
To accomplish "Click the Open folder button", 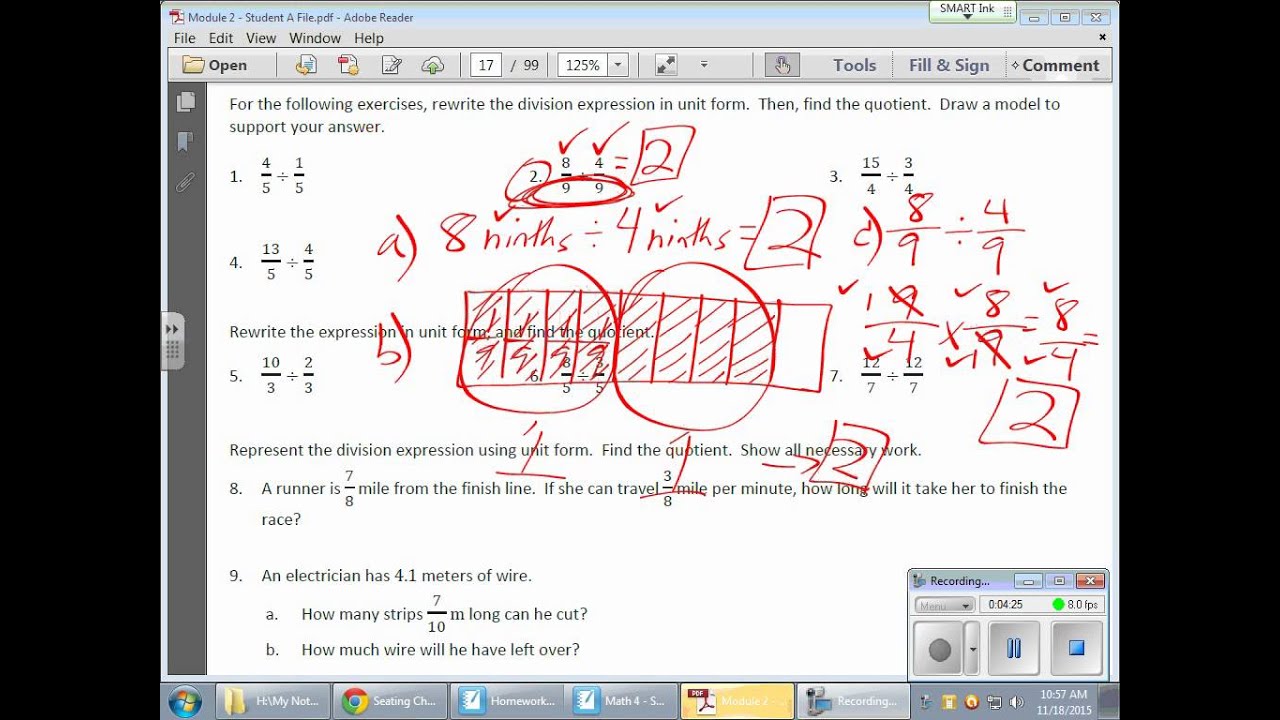I will coord(215,65).
